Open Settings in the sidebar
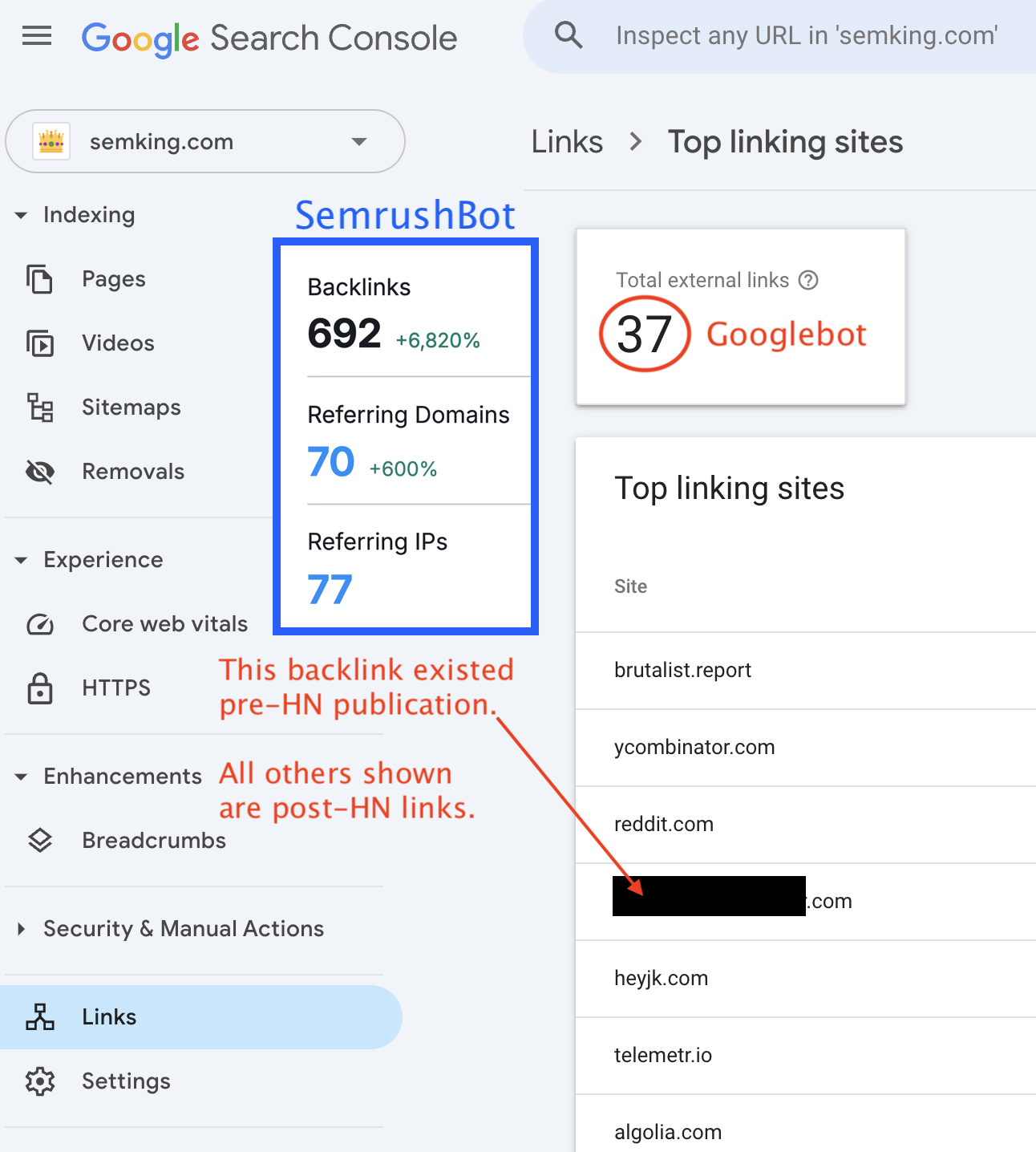Viewport: 1036px width, 1152px height. (x=126, y=1081)
